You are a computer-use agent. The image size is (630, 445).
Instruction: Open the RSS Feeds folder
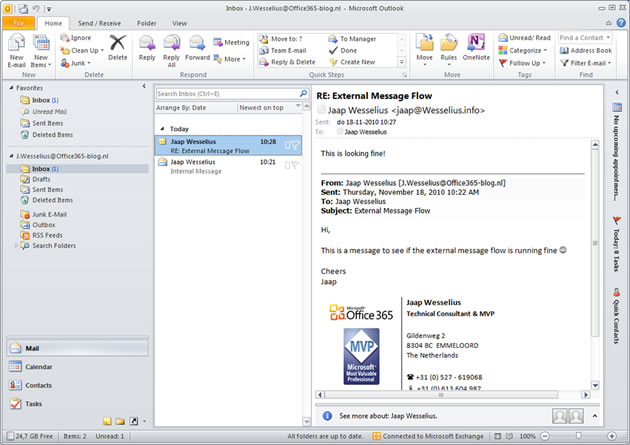pos(47,235)
